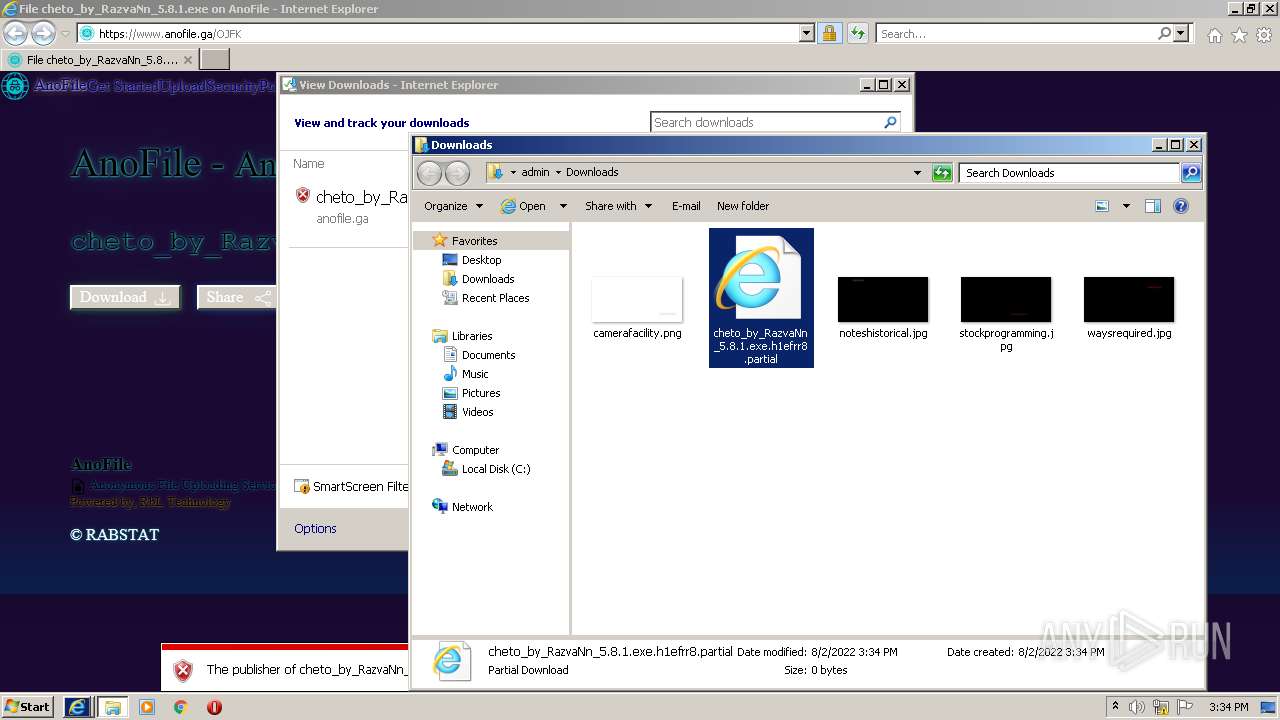Select Network in navigation pane
This screenshot has width=1280, height=720.
coord(472,507)
